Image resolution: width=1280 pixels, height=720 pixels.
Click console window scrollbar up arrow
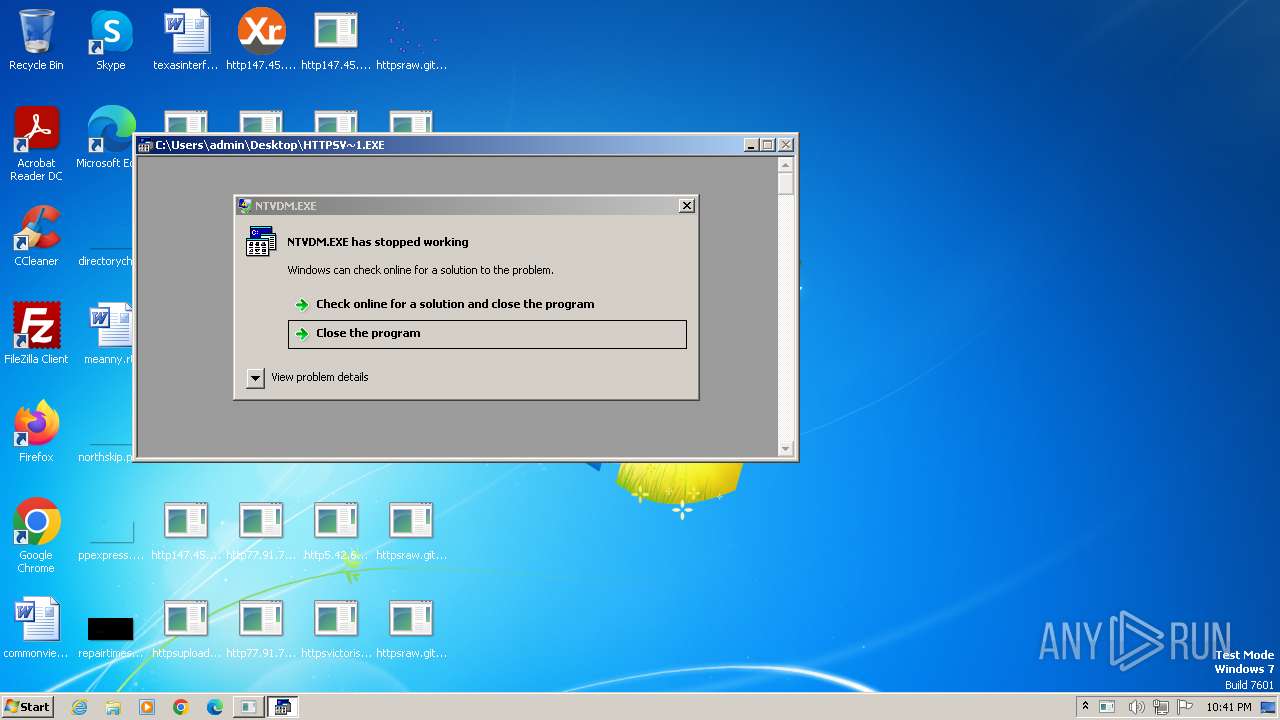[x=785, y=164]
